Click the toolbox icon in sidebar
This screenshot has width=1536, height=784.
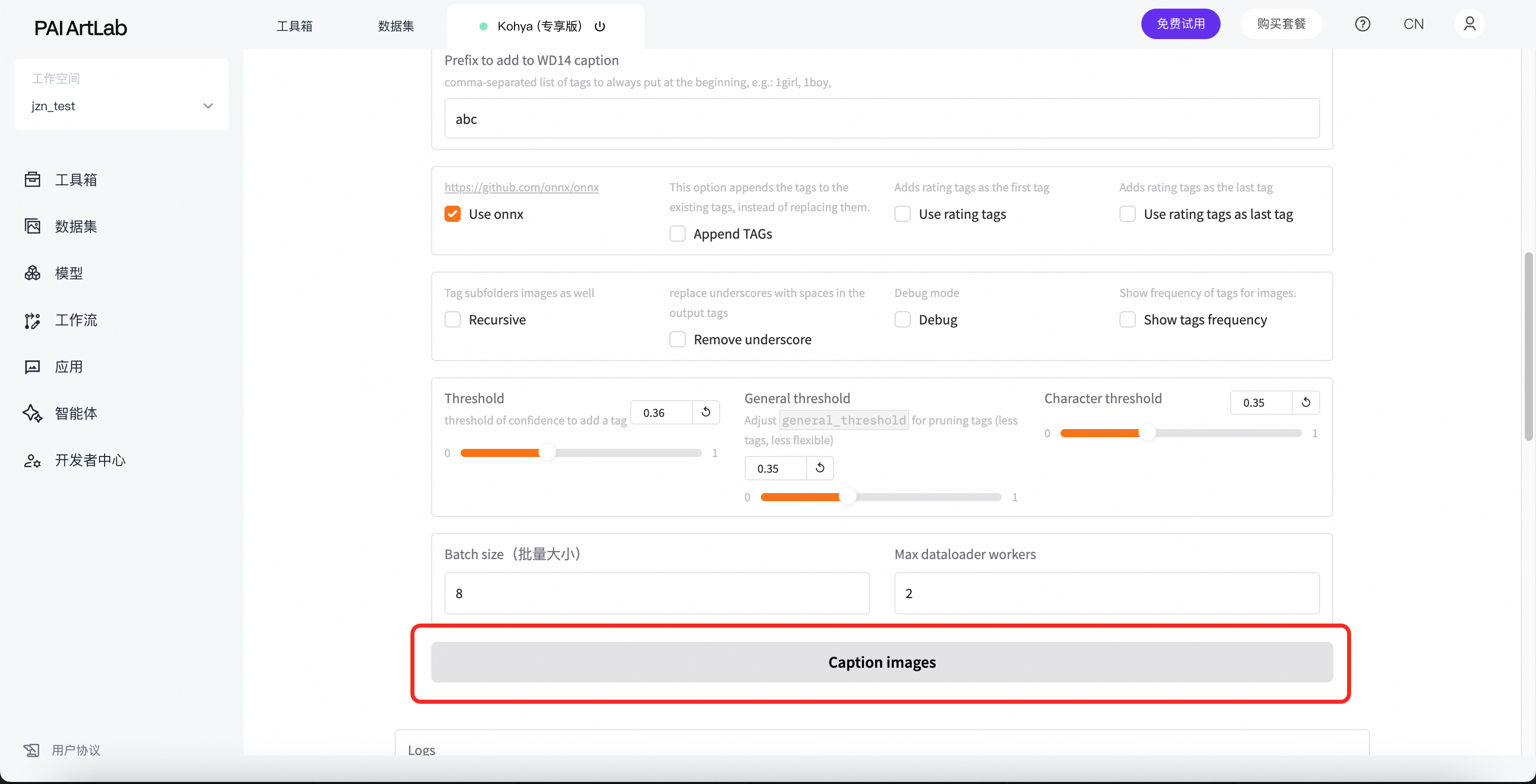coord(32,179)
